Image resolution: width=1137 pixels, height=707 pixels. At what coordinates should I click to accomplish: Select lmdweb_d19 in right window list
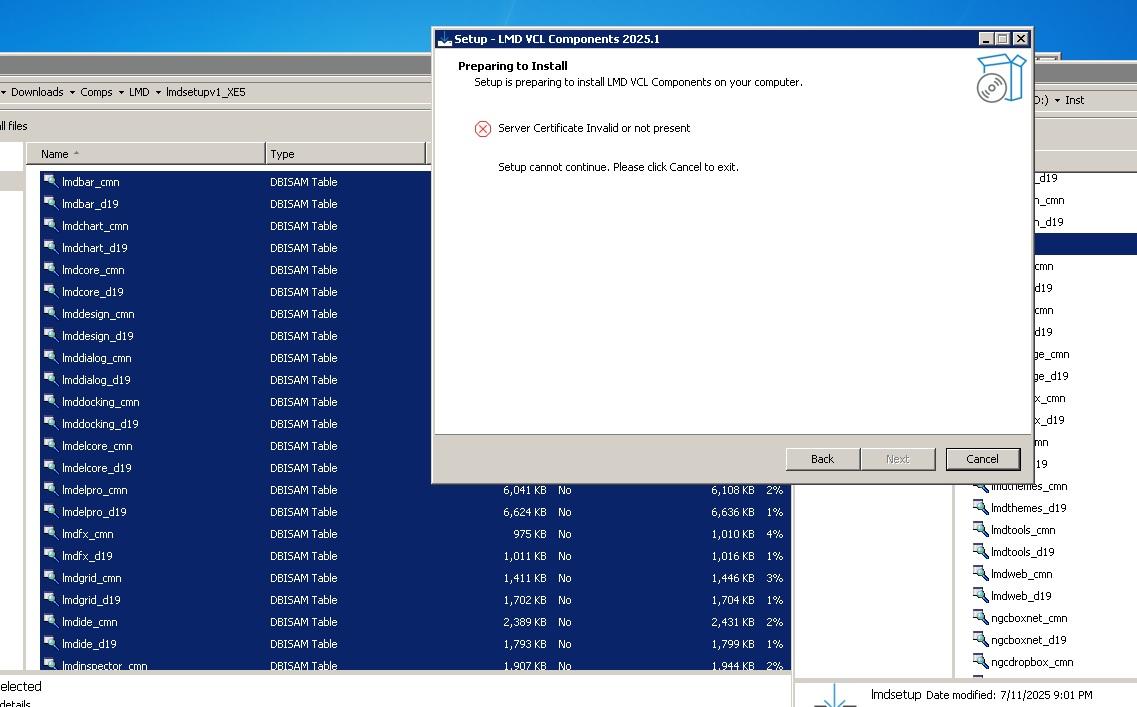point(1021,596)
